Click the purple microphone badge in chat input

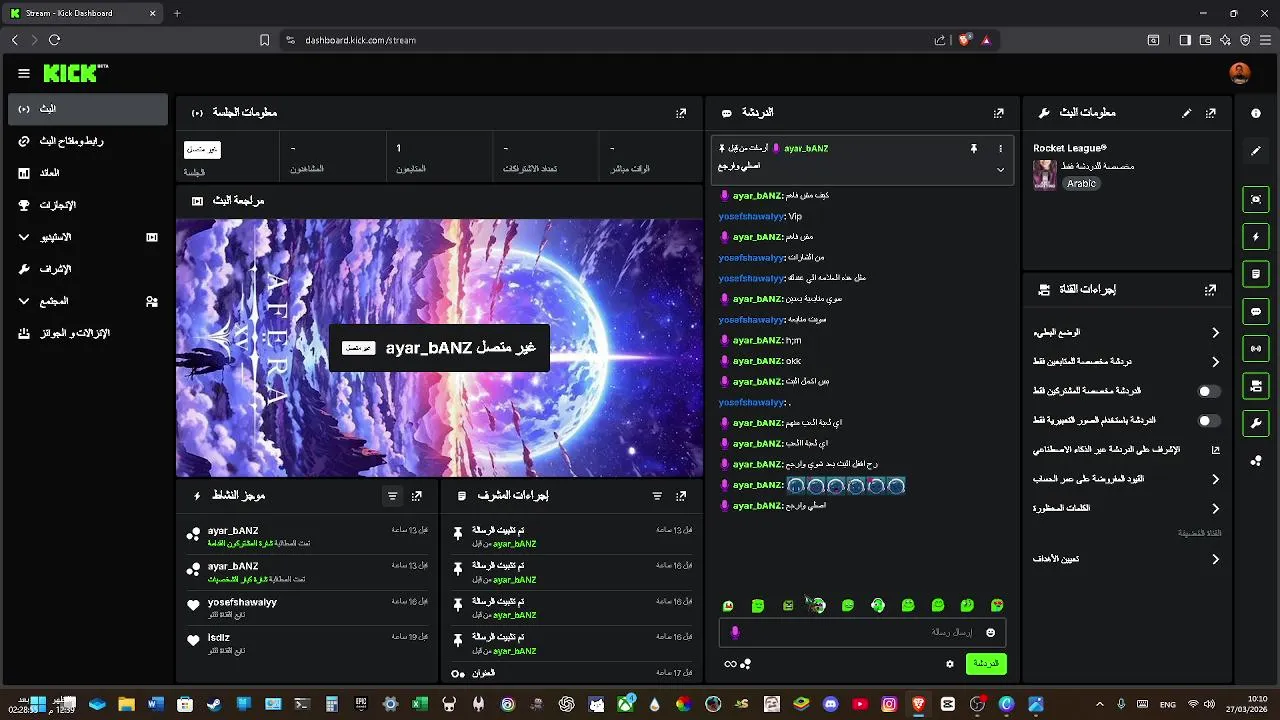point(735,632)
